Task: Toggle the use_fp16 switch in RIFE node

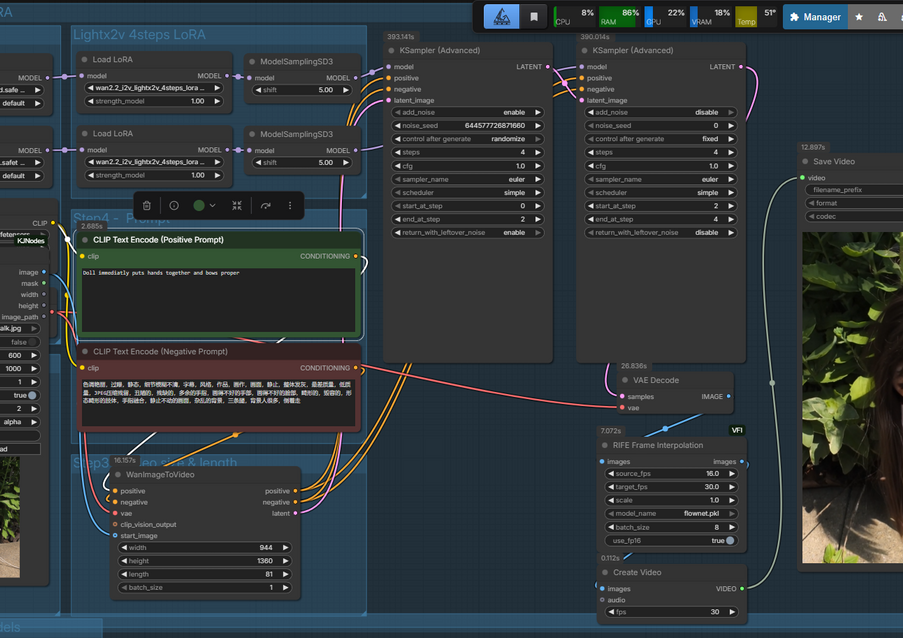Action: [730, 541]
